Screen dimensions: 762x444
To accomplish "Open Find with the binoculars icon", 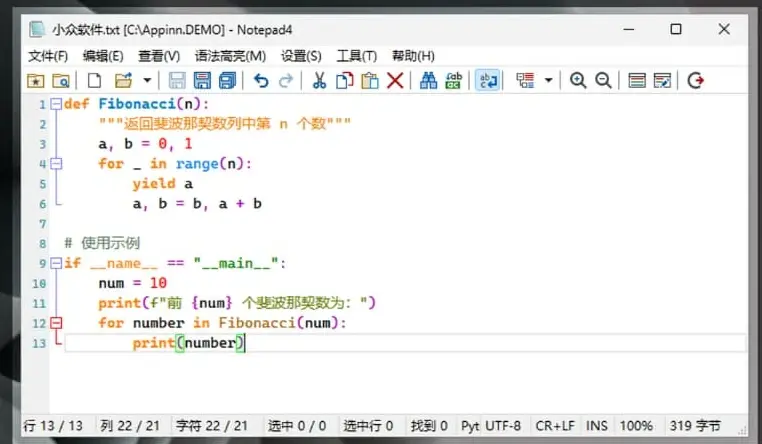I will coord(428,80).
